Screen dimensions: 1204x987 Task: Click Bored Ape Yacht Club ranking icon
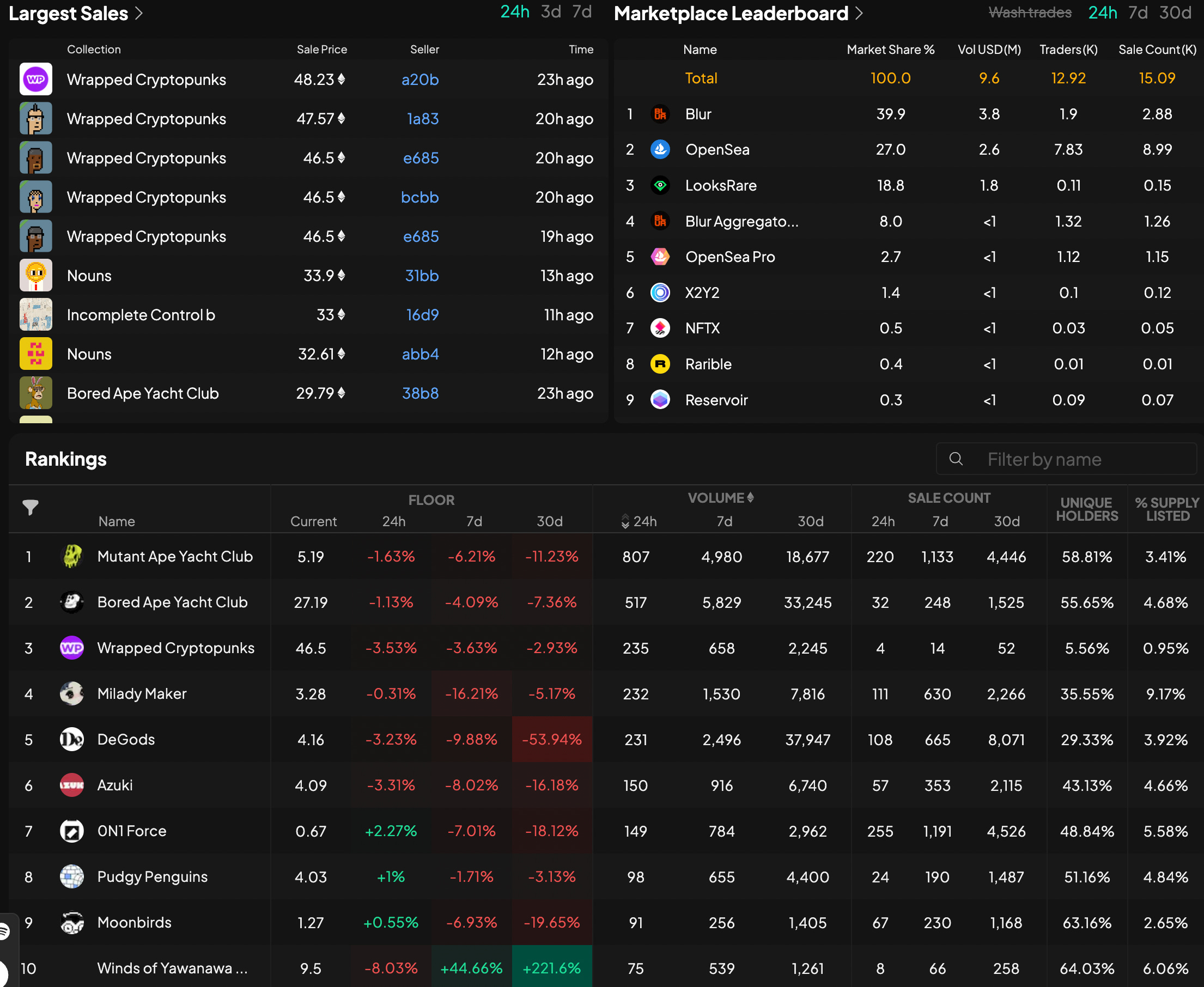click(x=72, y=602)
